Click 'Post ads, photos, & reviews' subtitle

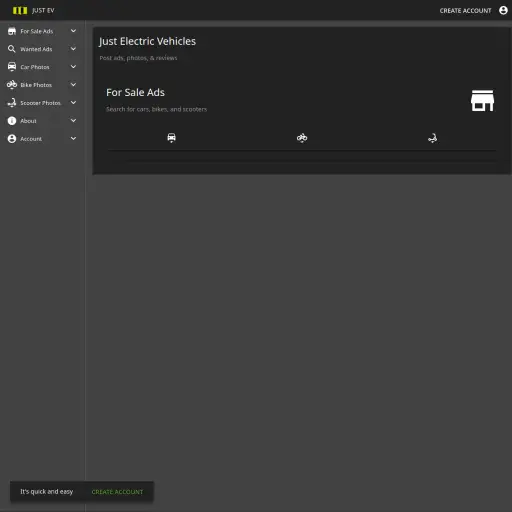[138, 58]
